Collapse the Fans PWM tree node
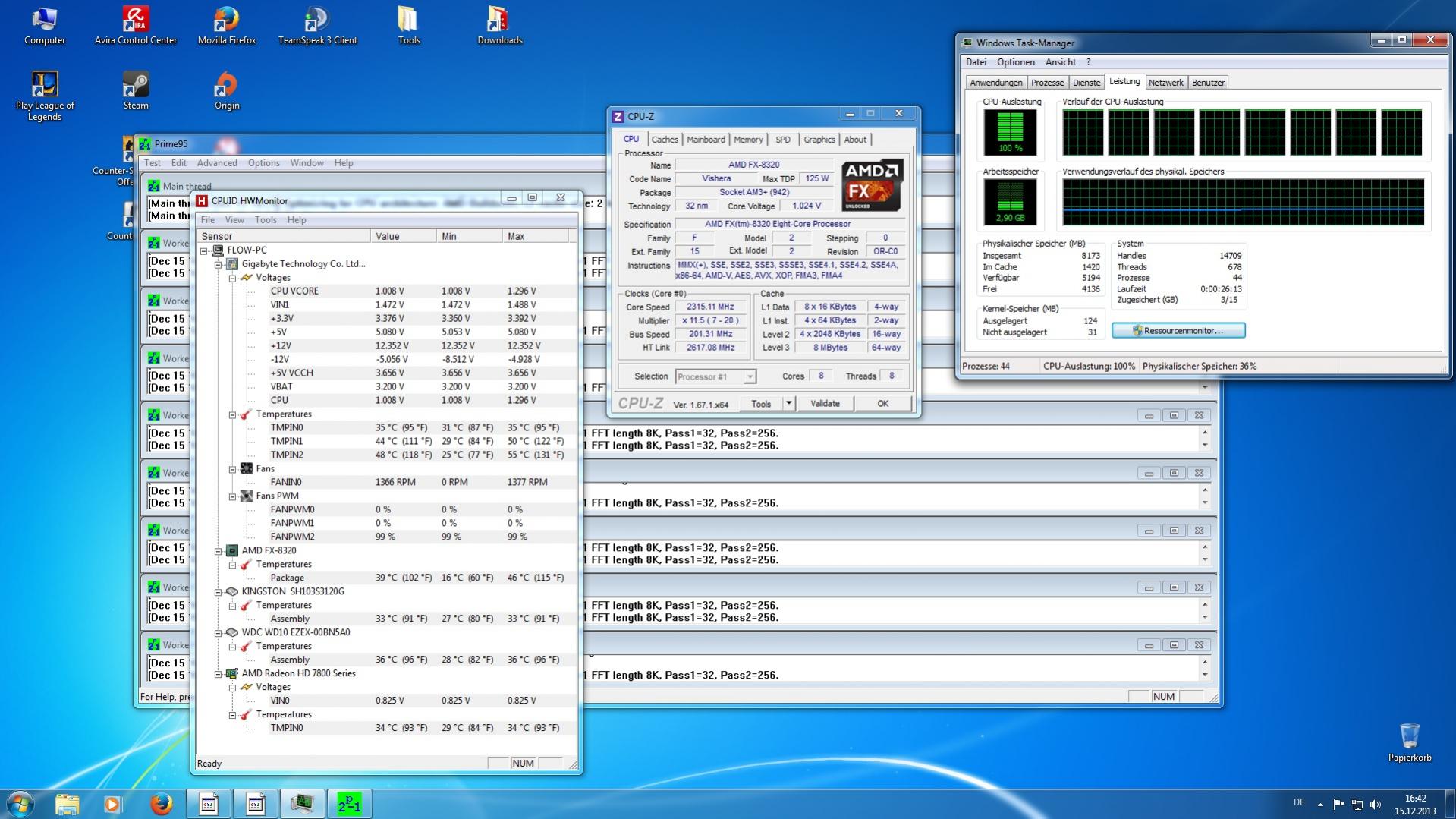Image resolution: width=1456 pixels, height=819 pixels. point(233,496)
